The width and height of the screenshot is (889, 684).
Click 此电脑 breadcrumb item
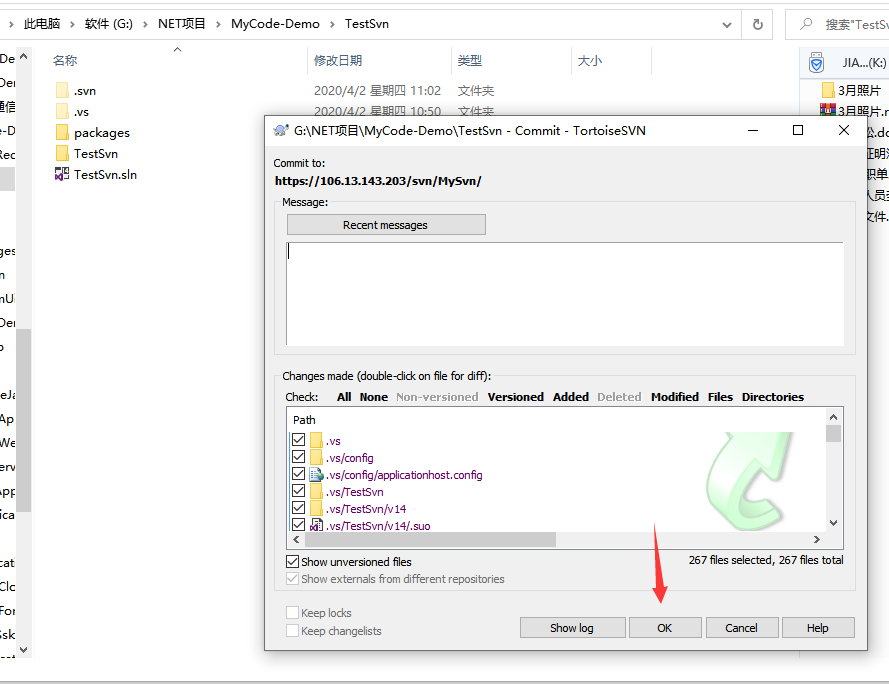[x=42, y=24]
